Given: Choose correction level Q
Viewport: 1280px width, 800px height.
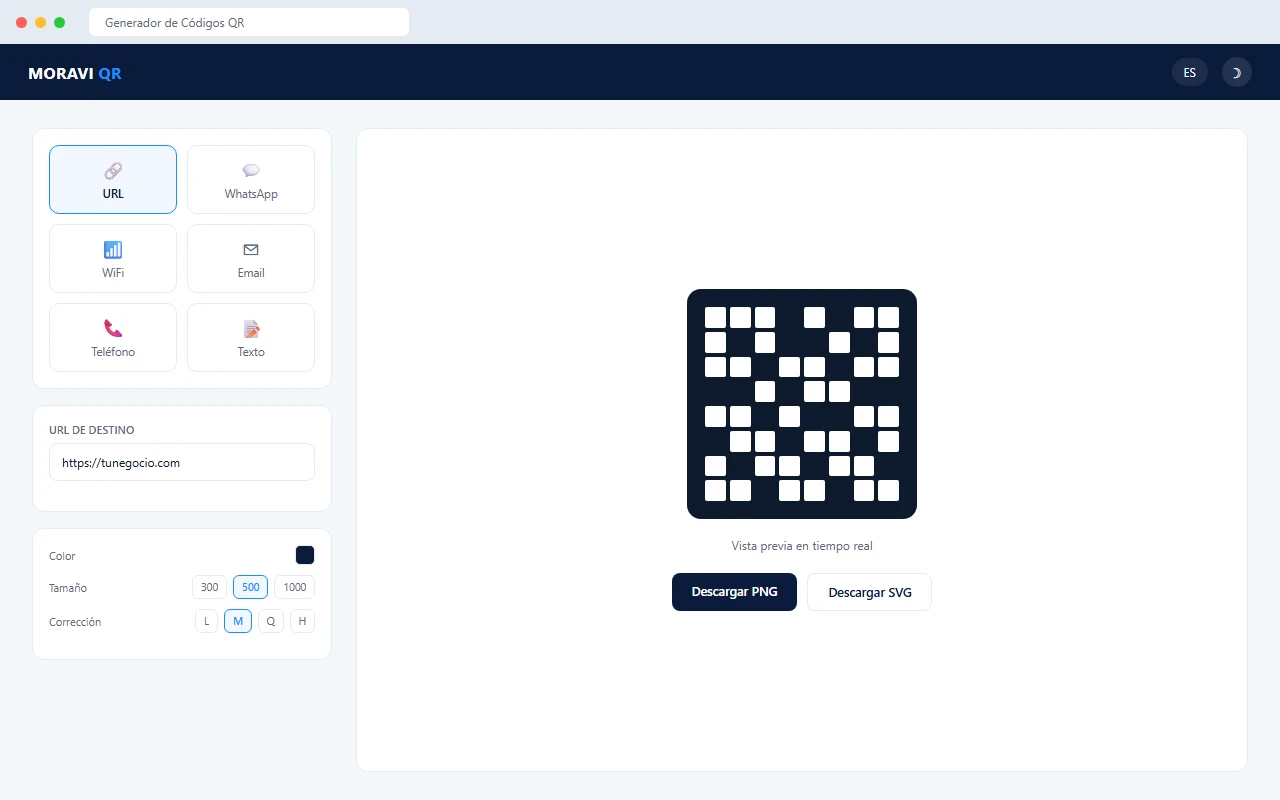Looking at the screenshot, I should pos(271,621).
